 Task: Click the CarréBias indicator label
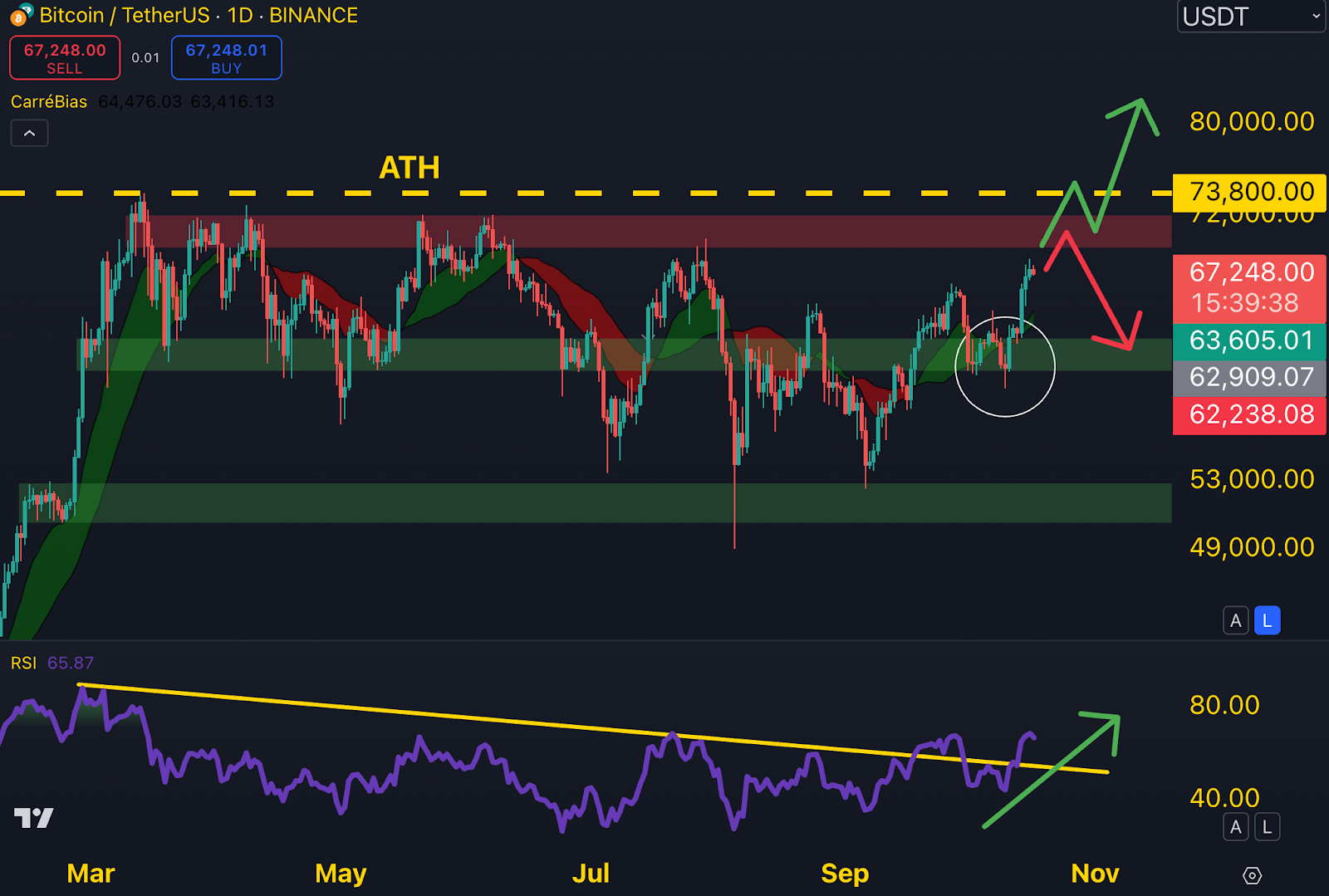[x=49, y=101]
